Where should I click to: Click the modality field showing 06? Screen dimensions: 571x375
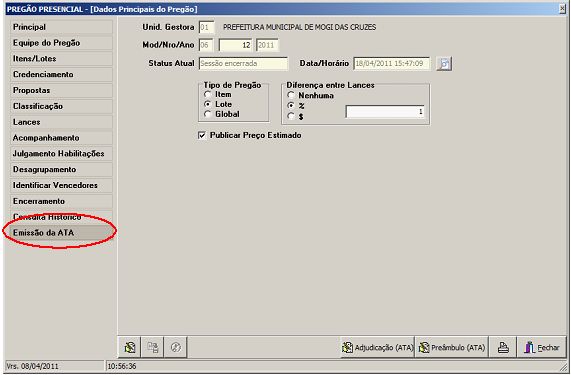206,46
